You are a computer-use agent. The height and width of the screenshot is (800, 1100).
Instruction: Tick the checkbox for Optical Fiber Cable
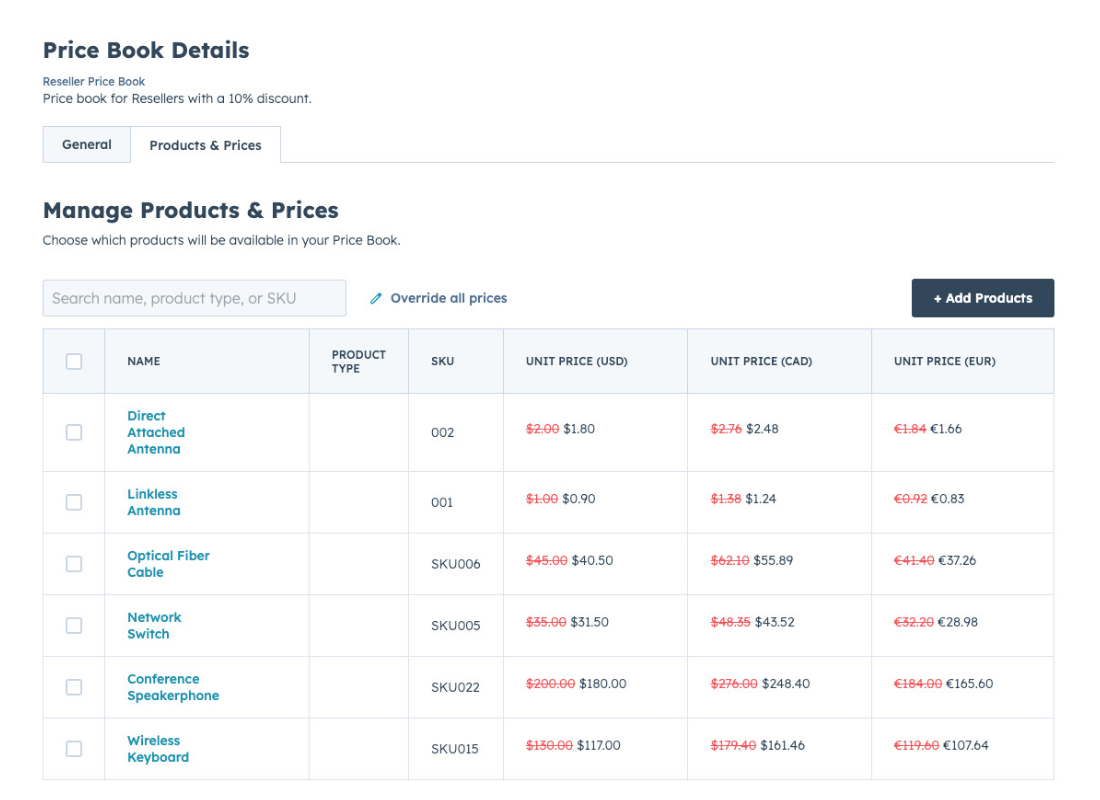coord(74,564)
